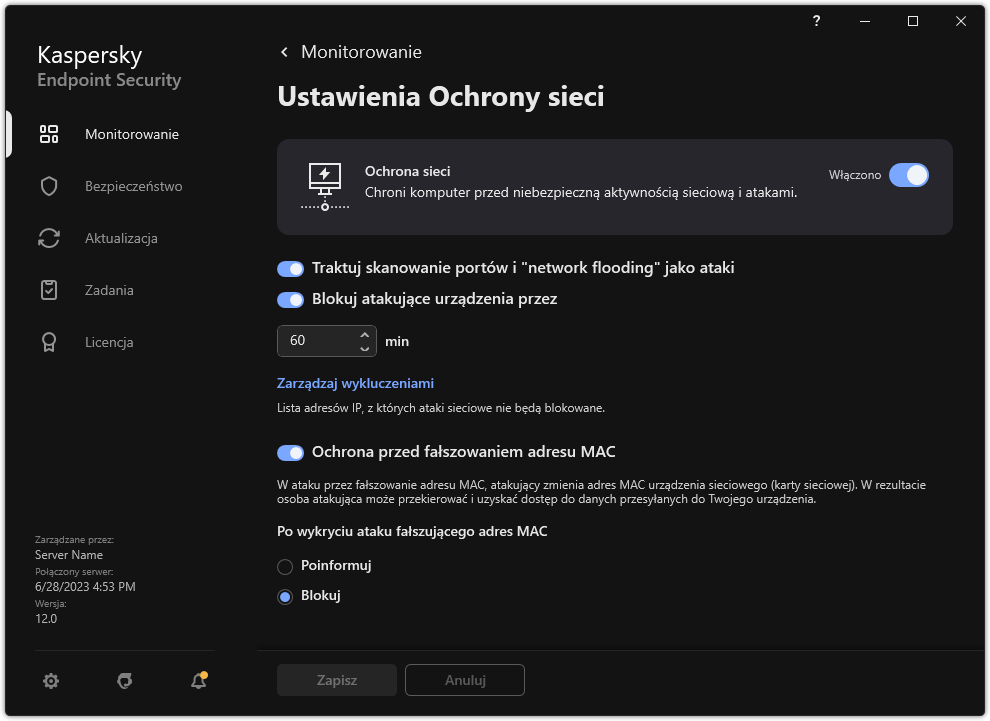This screenshot has height=721, width=990.
Task: Disable Ochrona przed fałszowaniem adresu MAC
Action: (290, 452)
